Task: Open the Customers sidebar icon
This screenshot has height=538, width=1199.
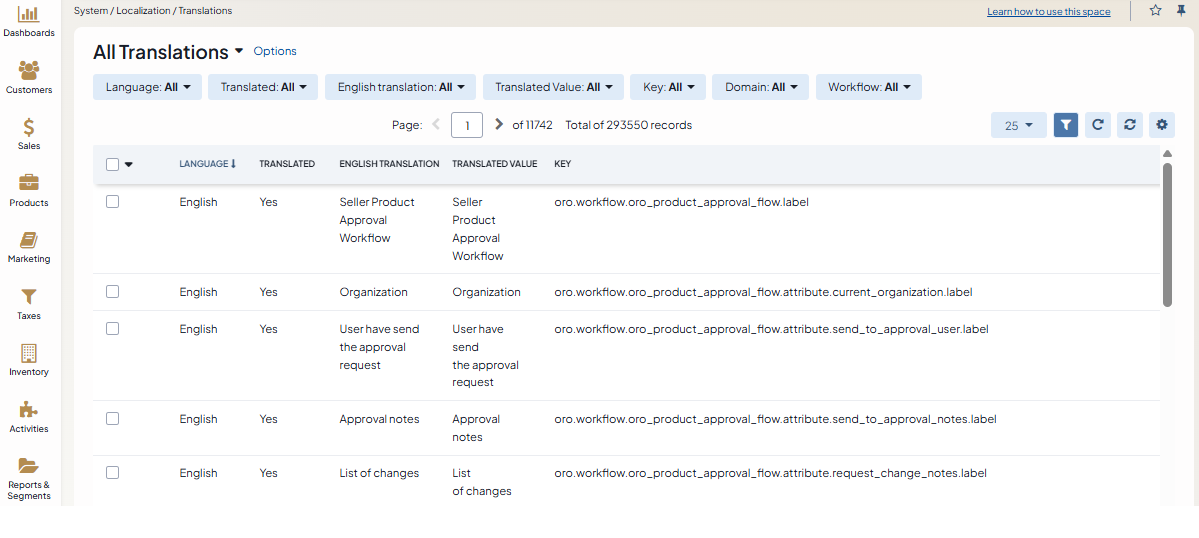Action: pos(29,71)
